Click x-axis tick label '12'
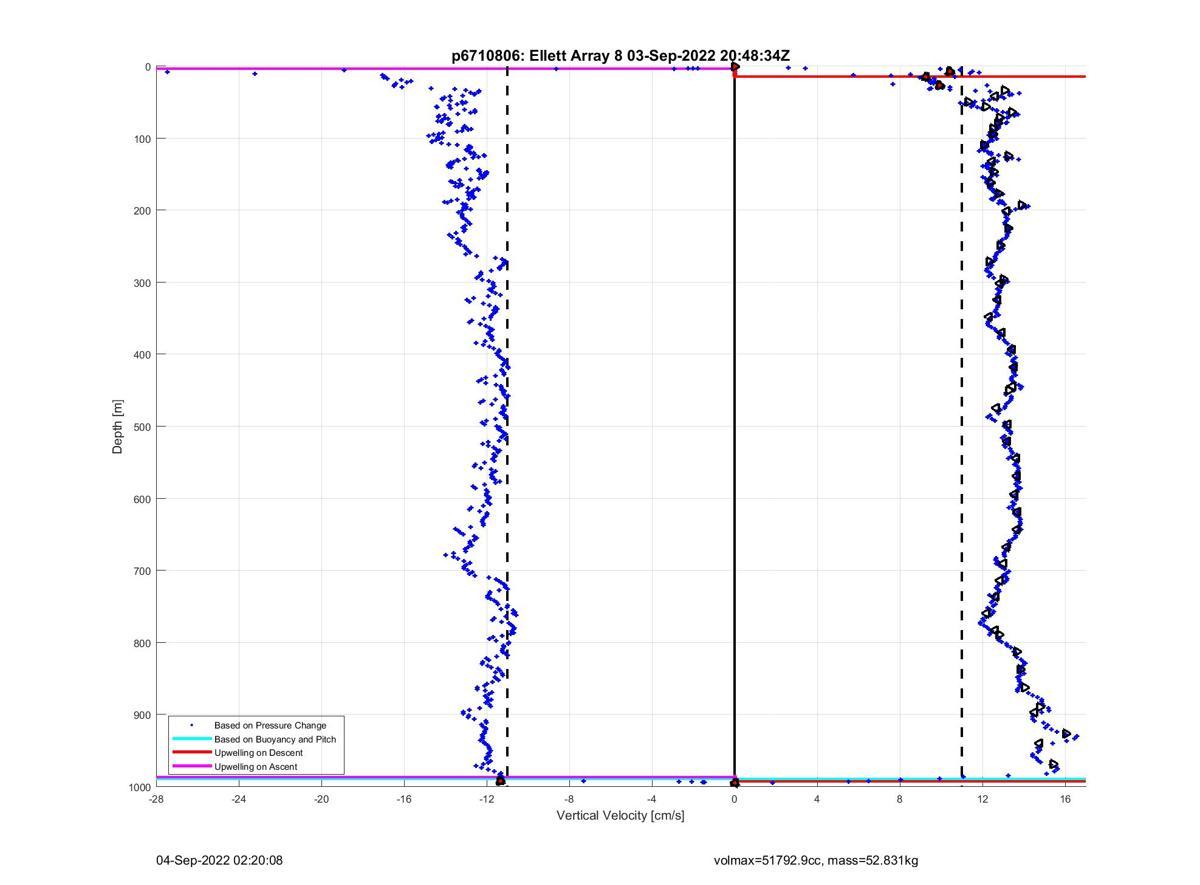 click(x=983, y=799)
